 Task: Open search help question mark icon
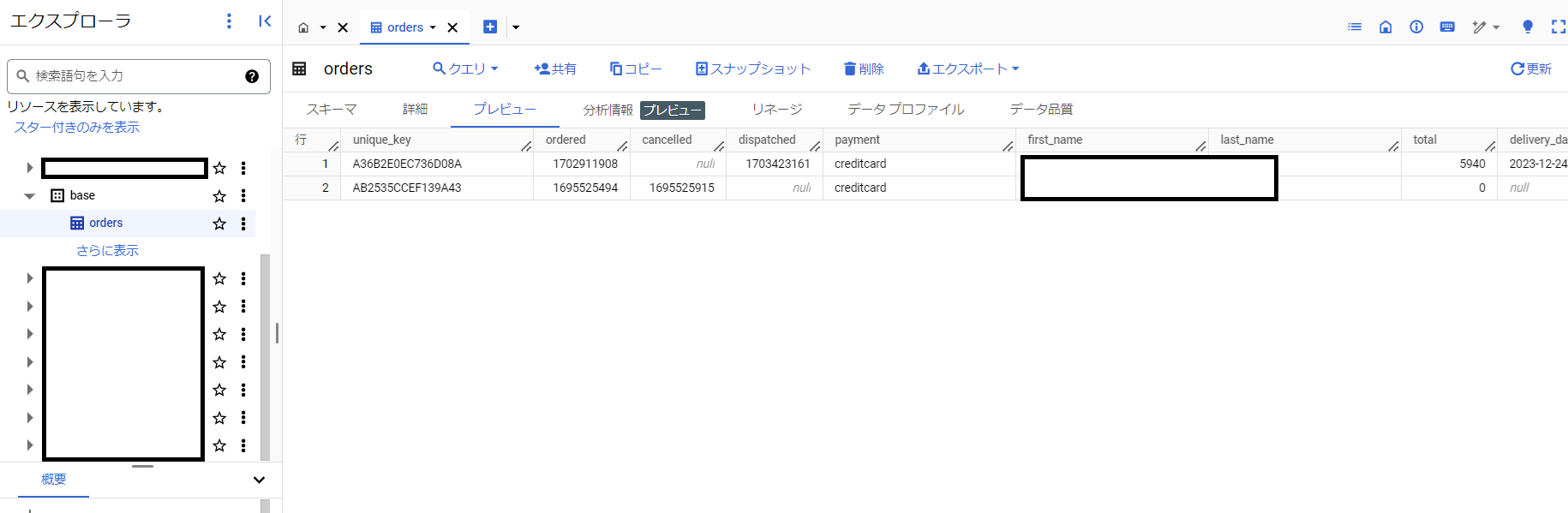[252, 76]
